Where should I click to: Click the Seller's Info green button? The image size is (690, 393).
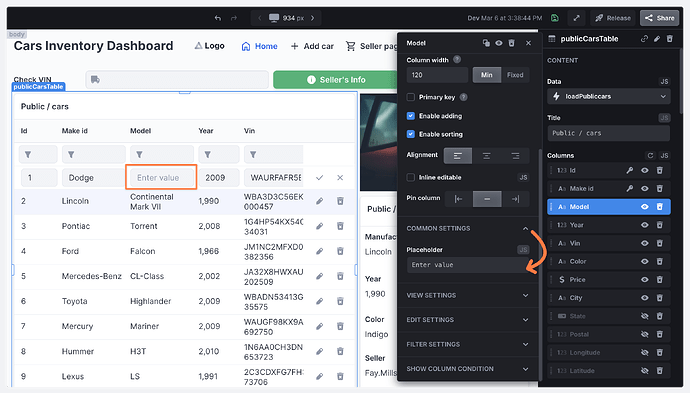click(336, 80)
